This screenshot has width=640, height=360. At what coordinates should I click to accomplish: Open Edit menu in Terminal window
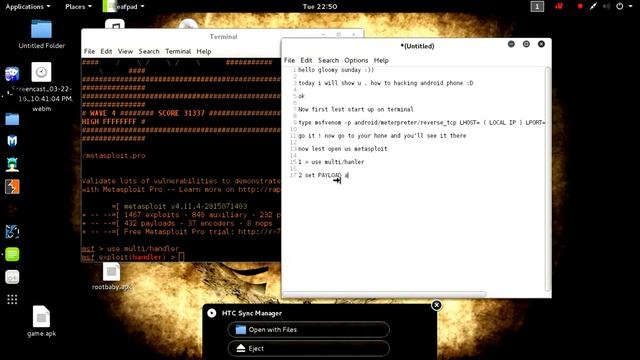pos(106,51)
